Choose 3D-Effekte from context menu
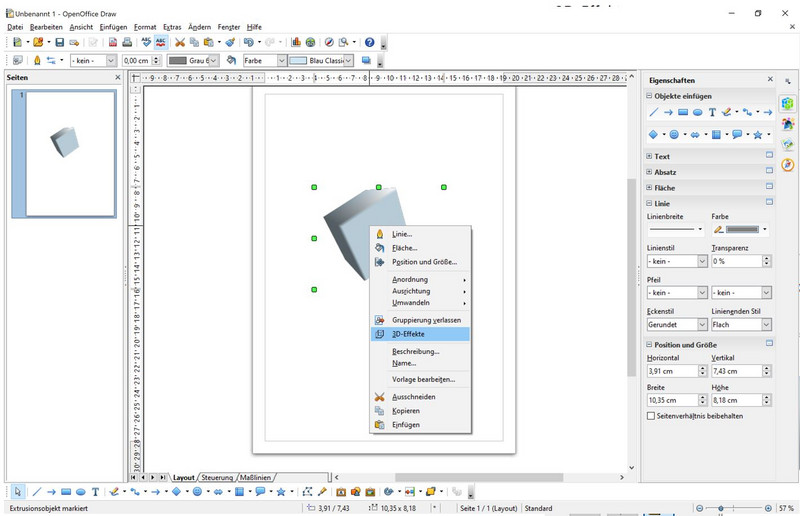This screenshot has width=800, height=516. pyautogui.click(x=409, y=334)
